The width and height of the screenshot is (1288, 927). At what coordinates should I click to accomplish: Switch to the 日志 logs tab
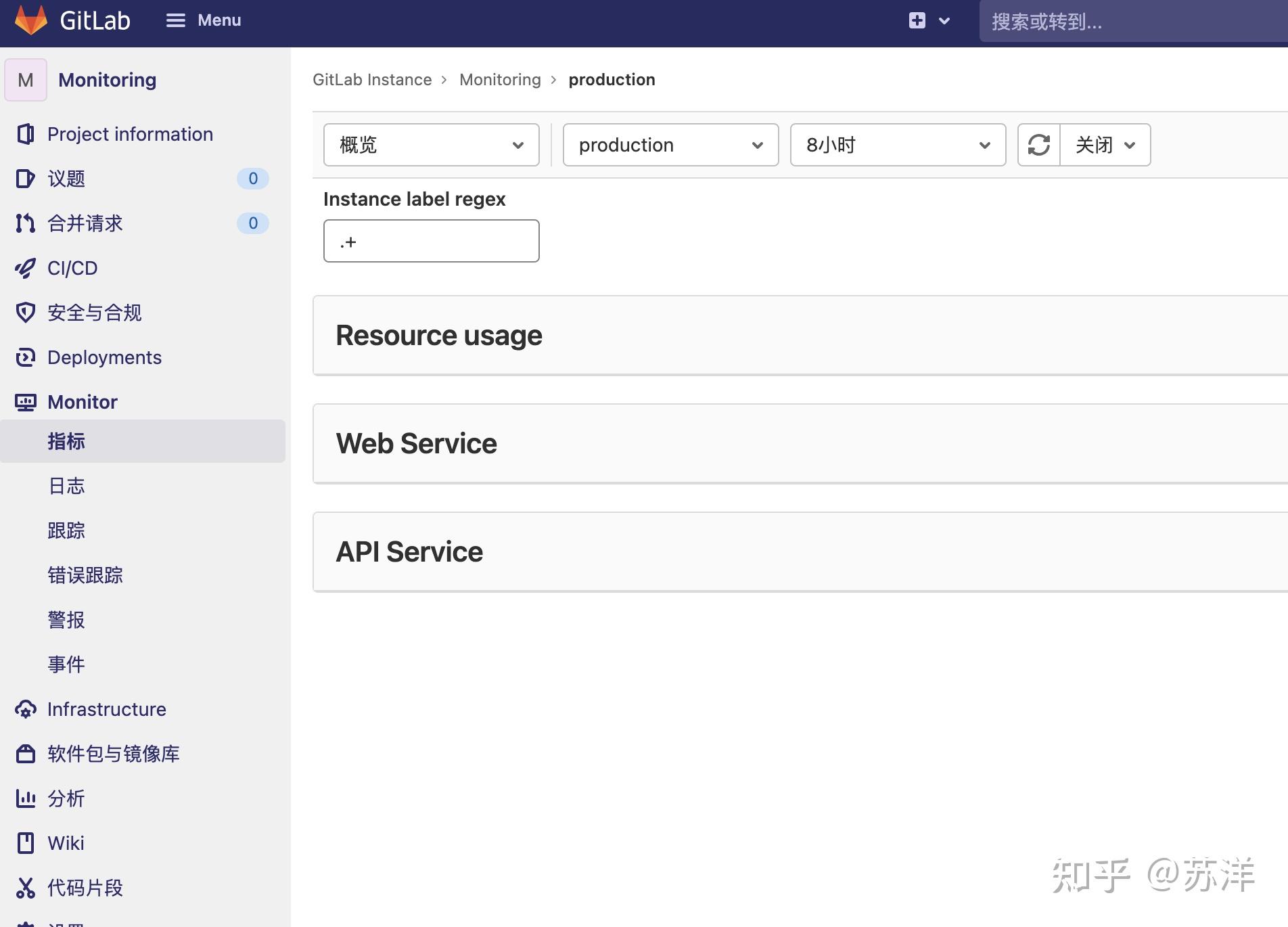(66, 486)
